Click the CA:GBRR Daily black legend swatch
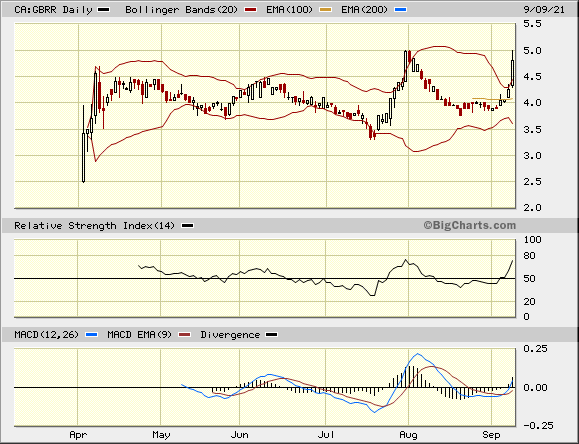Screen dimensions: 579x444 pyautogui.click(x=103, y=10)
